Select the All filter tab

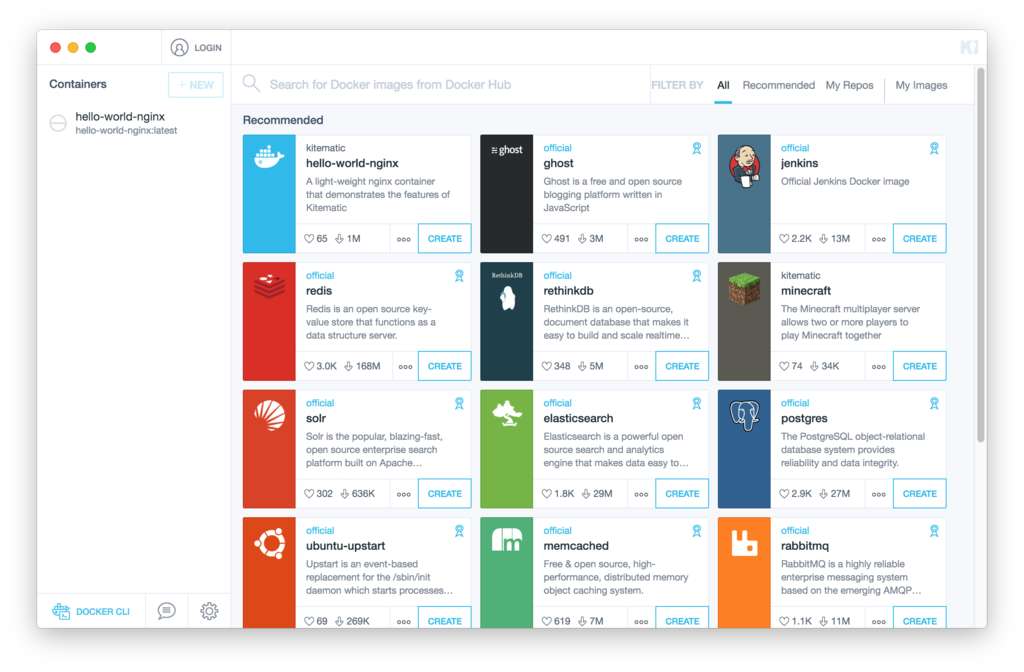[723, 85]
